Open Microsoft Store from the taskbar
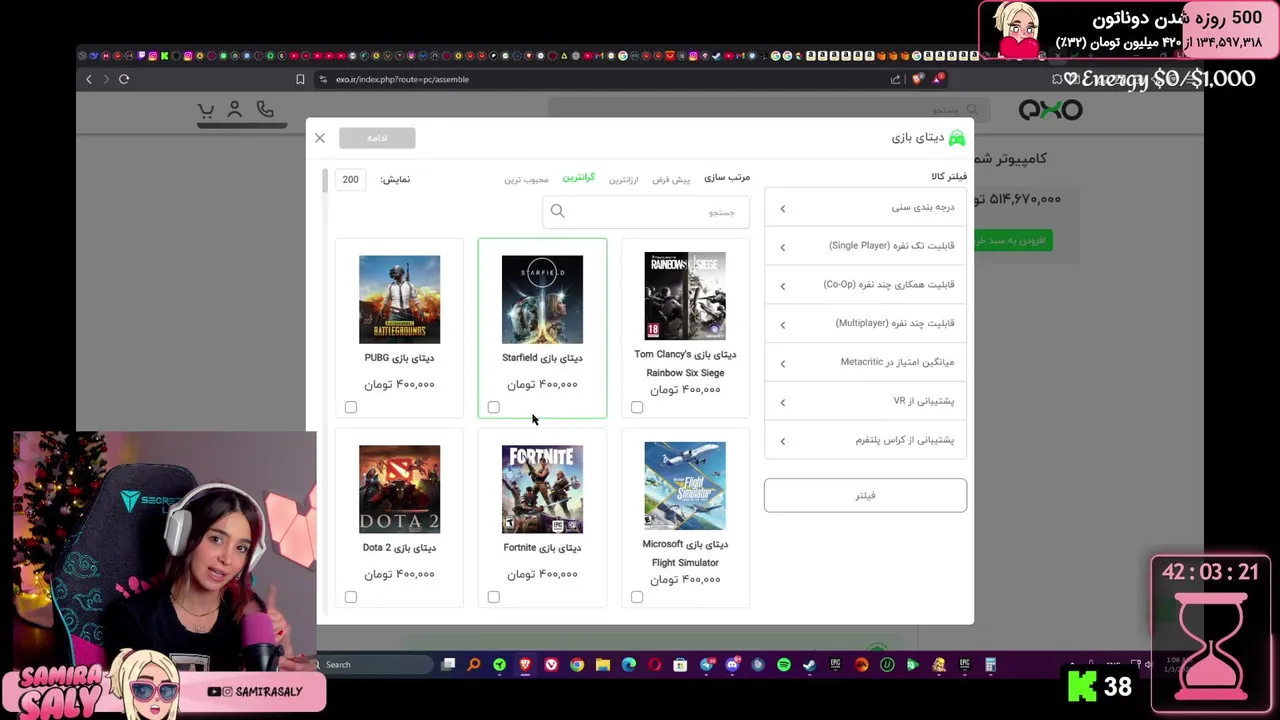This screenshot has width=1280, height=720. click(x=680, y=665)
